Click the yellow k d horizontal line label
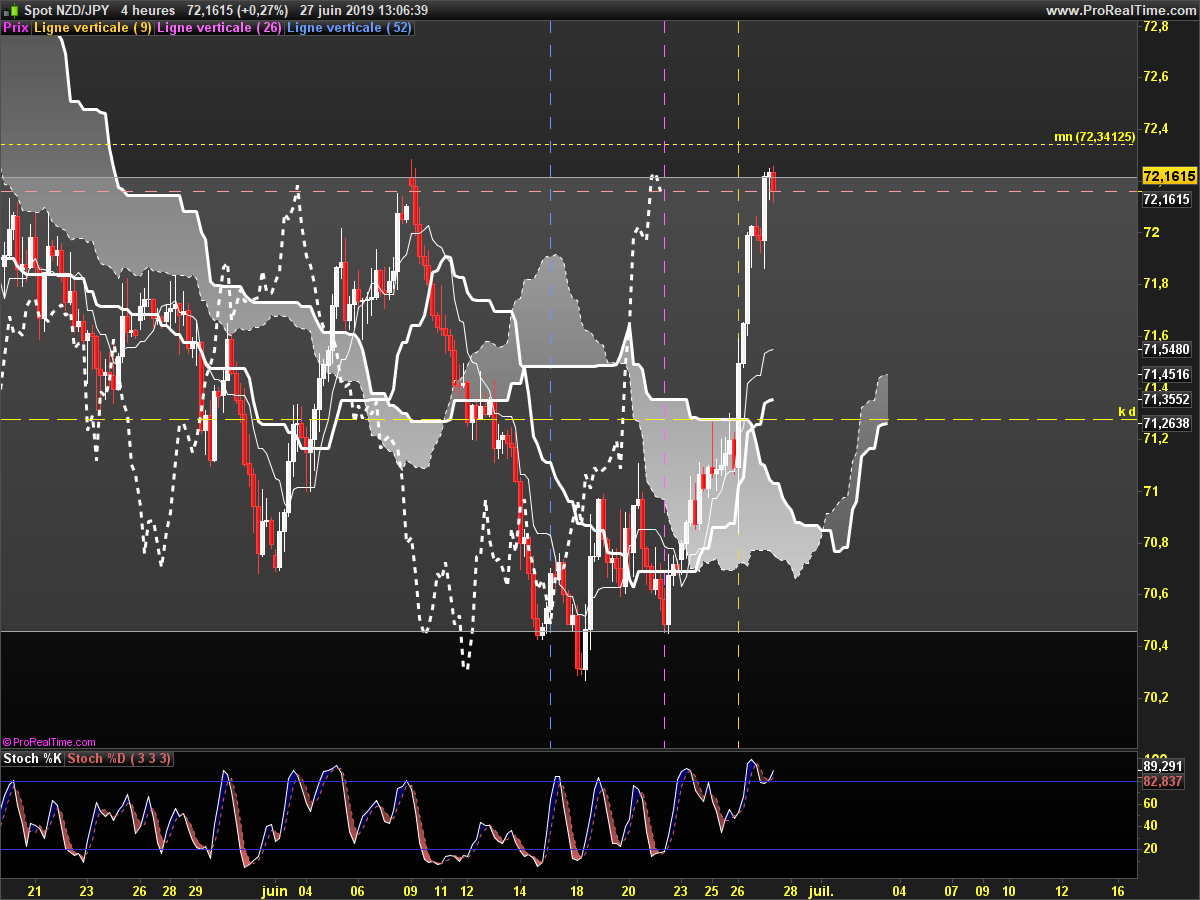 pyautogui.click(x=1126, y=411)
